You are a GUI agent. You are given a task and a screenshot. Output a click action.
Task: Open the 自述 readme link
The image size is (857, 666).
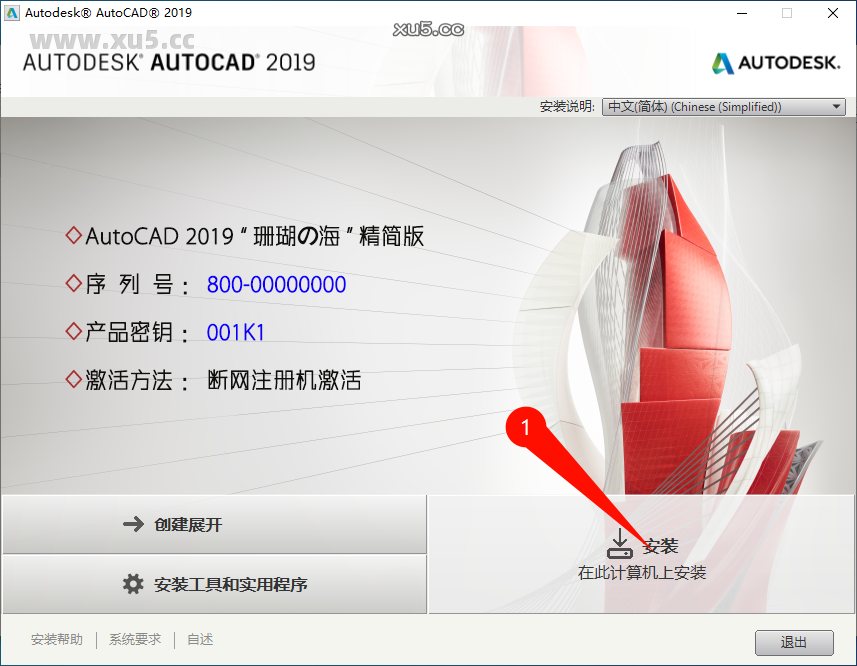pos(199,639)
